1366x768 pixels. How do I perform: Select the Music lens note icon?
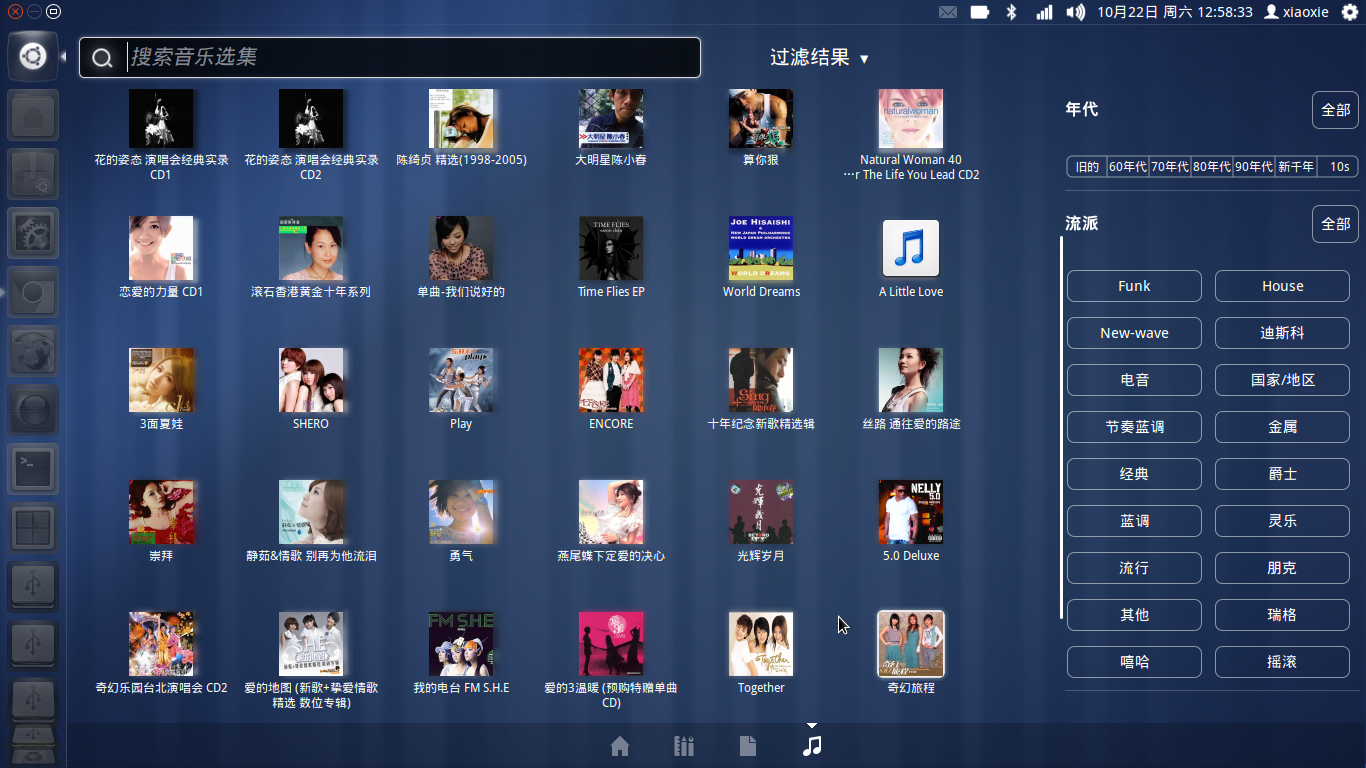click(812, 746)
